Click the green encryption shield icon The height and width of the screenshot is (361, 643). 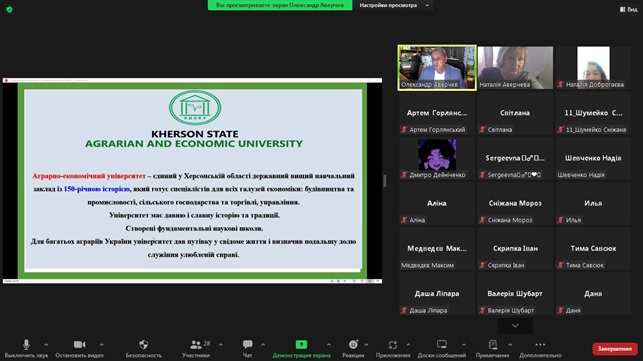9,9
